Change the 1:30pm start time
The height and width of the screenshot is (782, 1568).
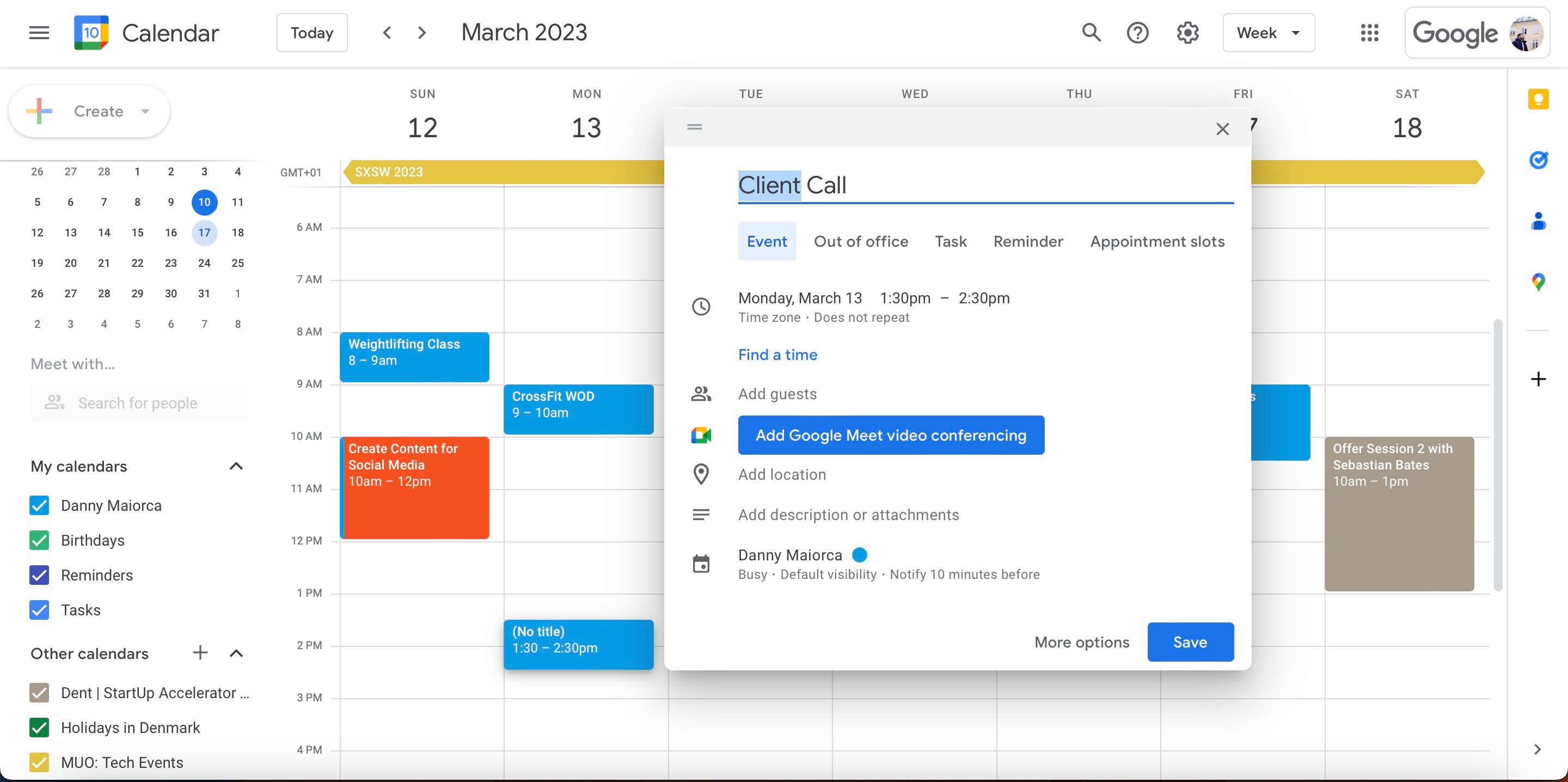click(904, 298)
